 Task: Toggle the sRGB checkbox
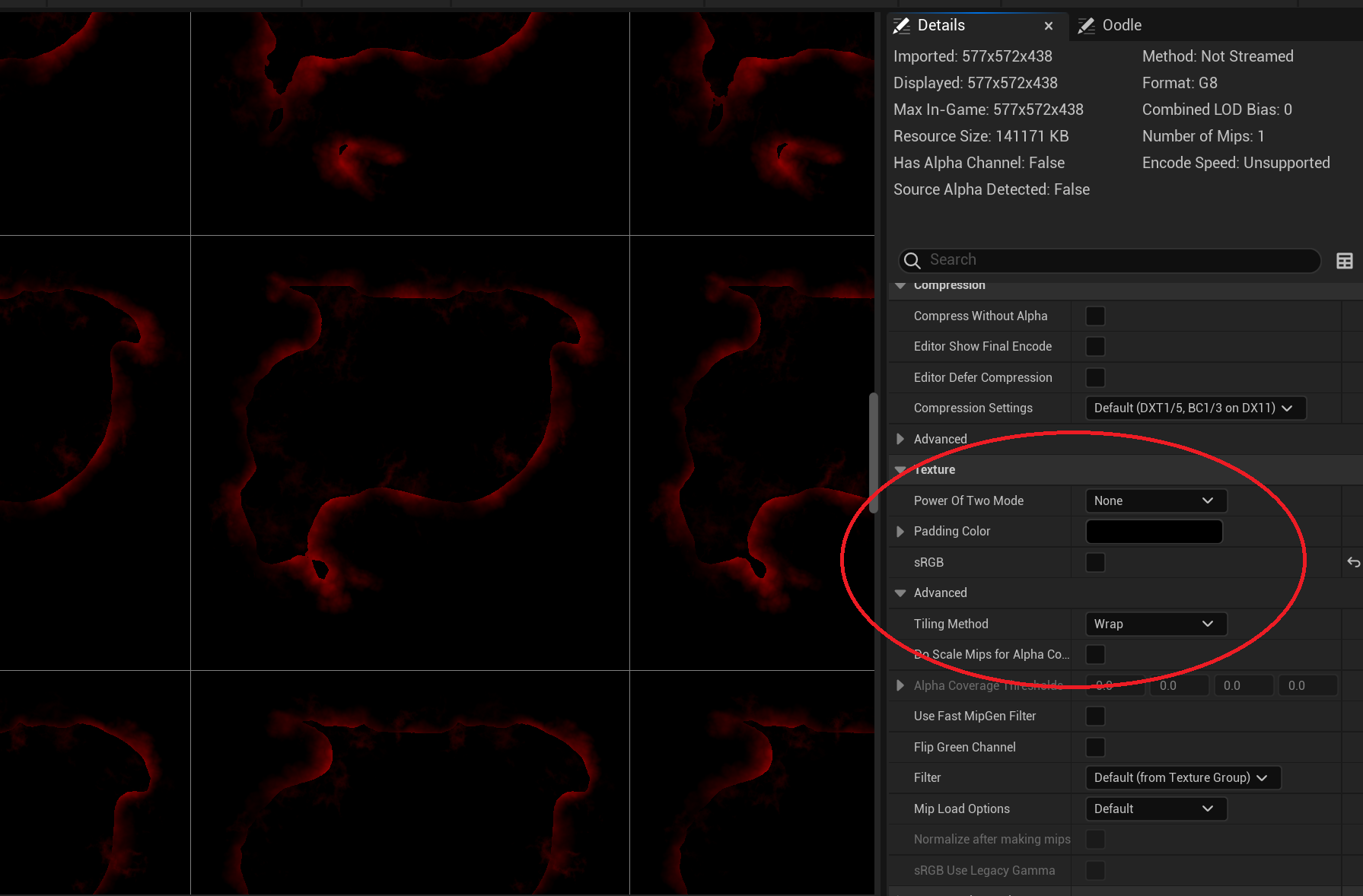pyautogui.click(x=1094, y=562)
